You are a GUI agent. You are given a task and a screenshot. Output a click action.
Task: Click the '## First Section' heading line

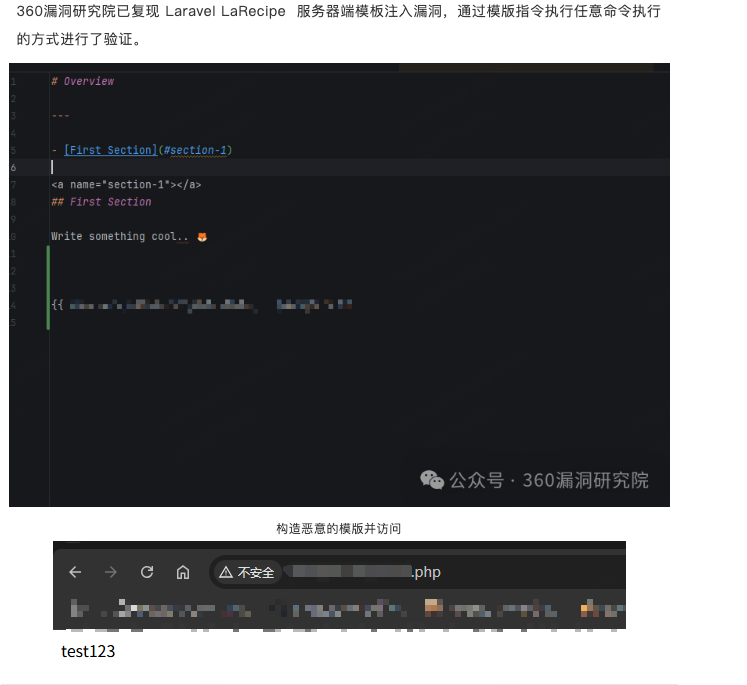(101, 202)
